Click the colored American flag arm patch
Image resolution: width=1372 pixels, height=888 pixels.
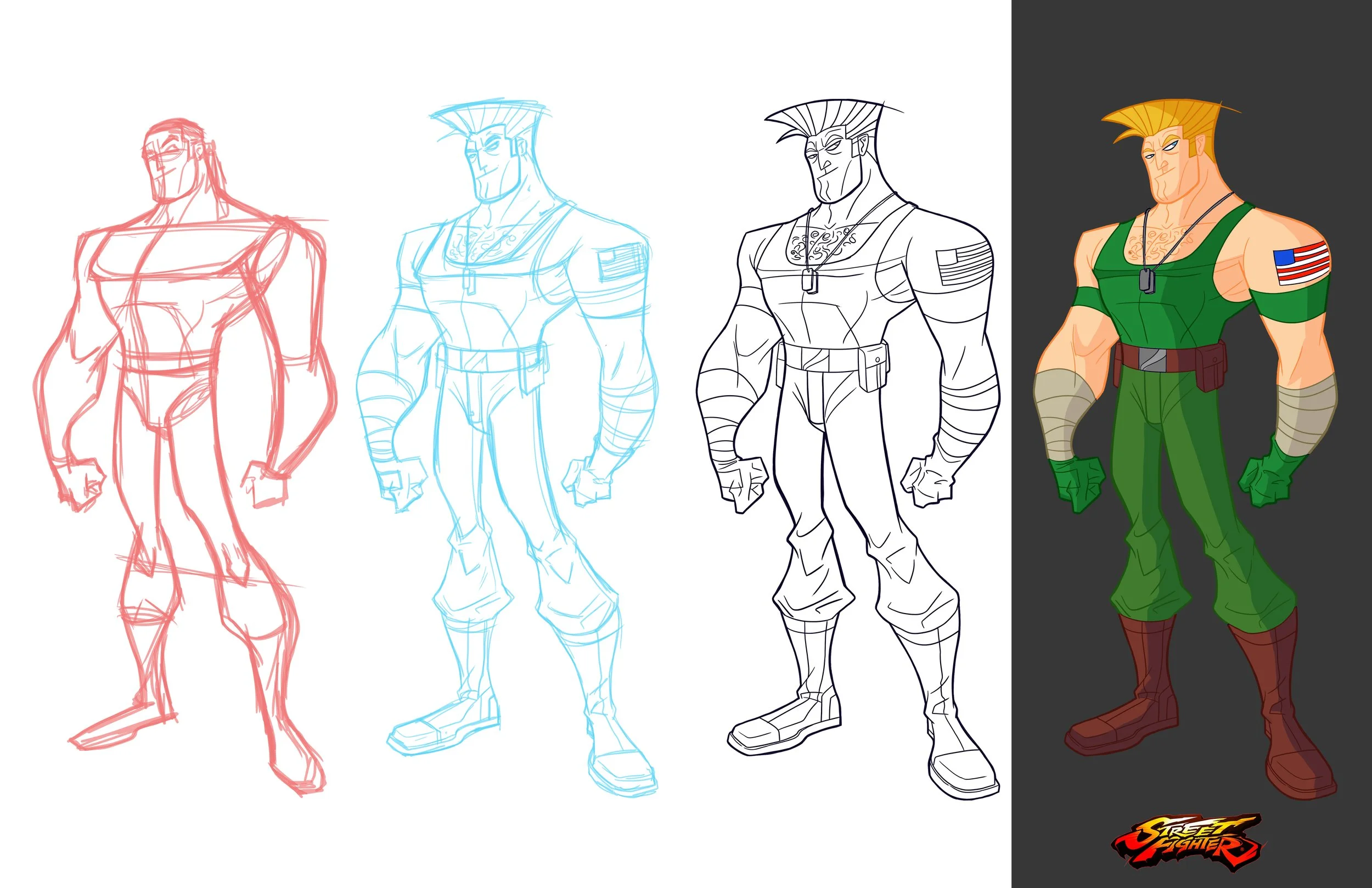(x=1302, y=263)
